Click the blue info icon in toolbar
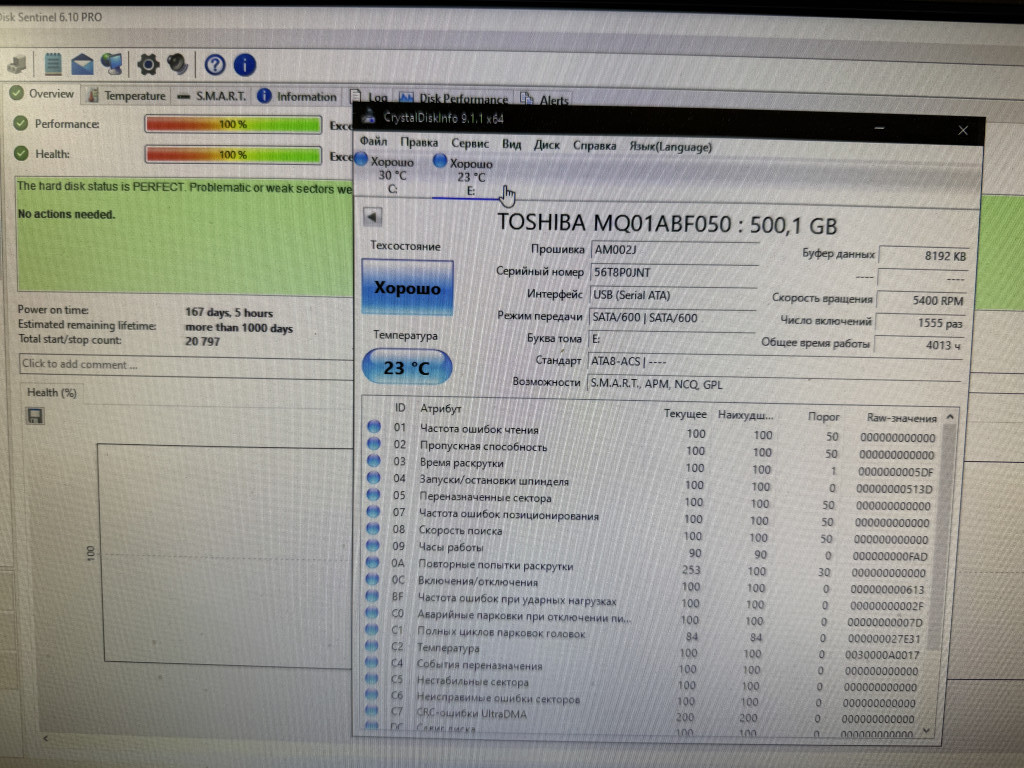The width and height of the screenshot is (1024, 768). [x=244, y=66]
